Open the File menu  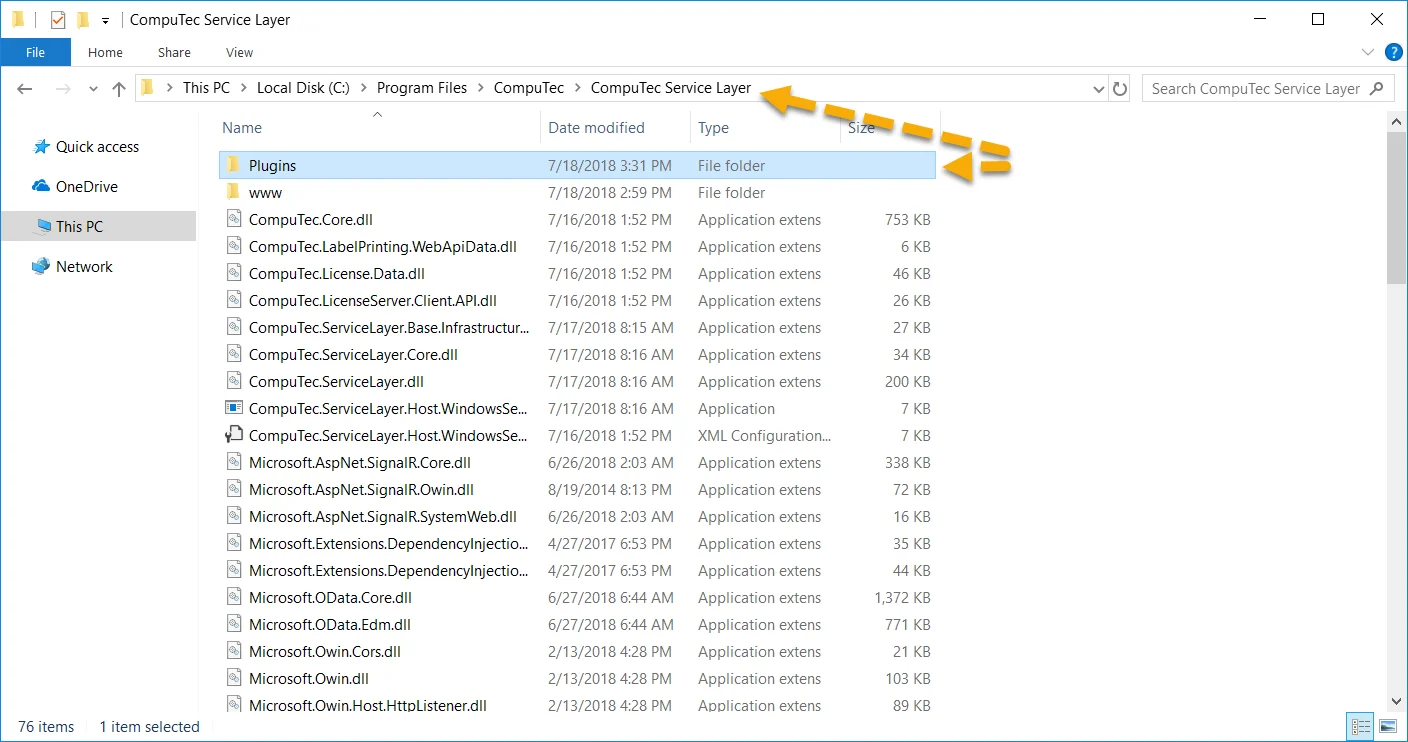point(35,53)
